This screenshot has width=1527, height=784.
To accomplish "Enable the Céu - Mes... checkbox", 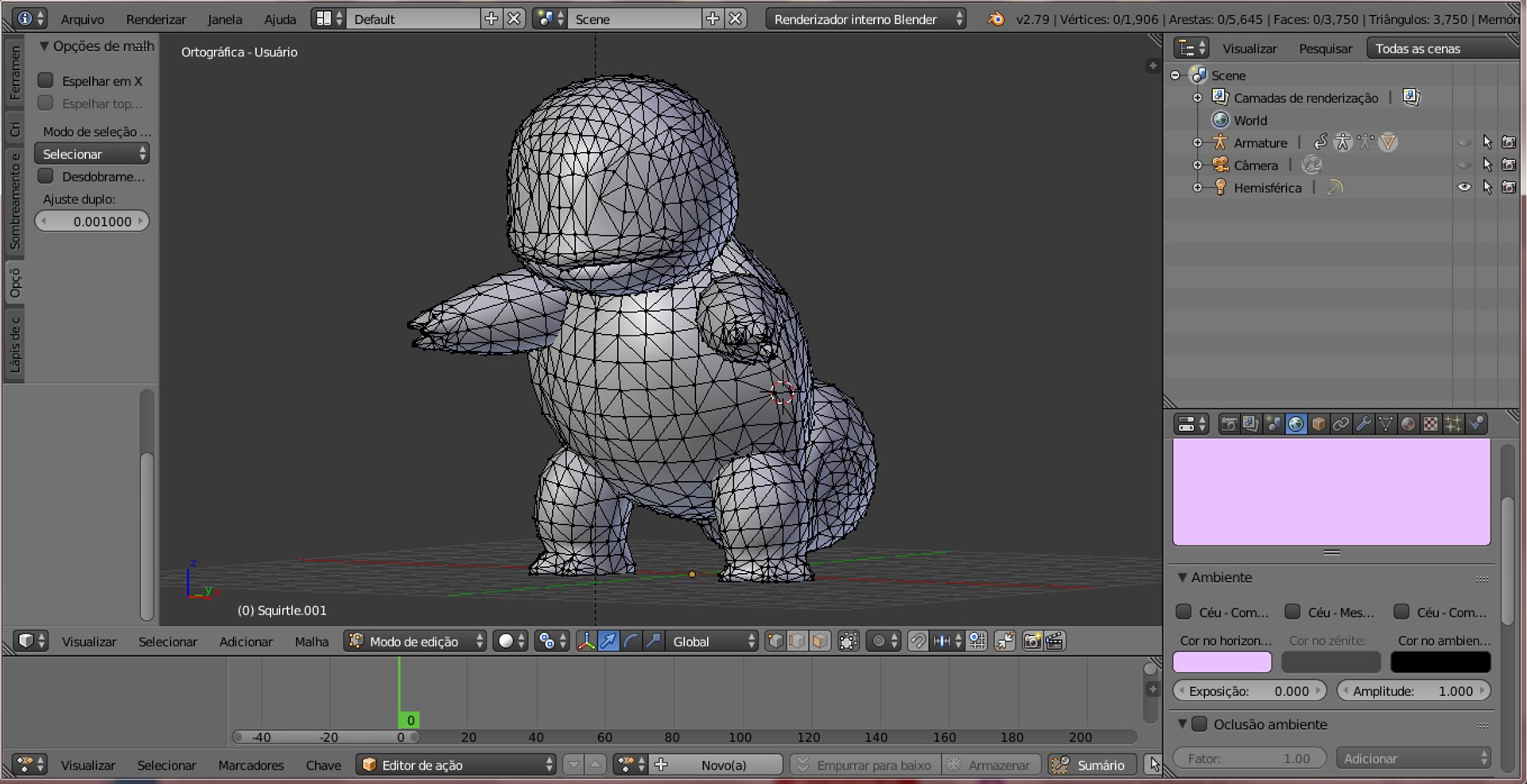I will click(1292, 611).
